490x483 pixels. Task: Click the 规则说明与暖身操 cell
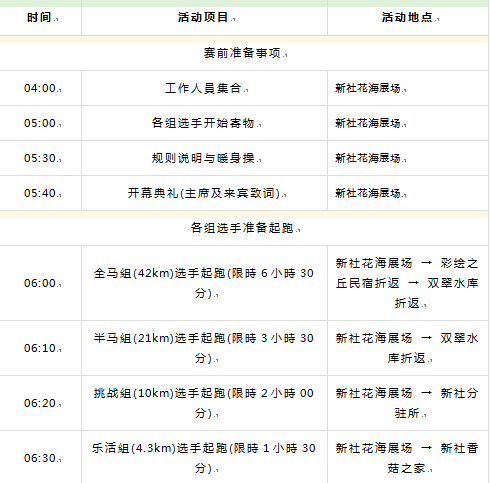[x=204, y=158]
